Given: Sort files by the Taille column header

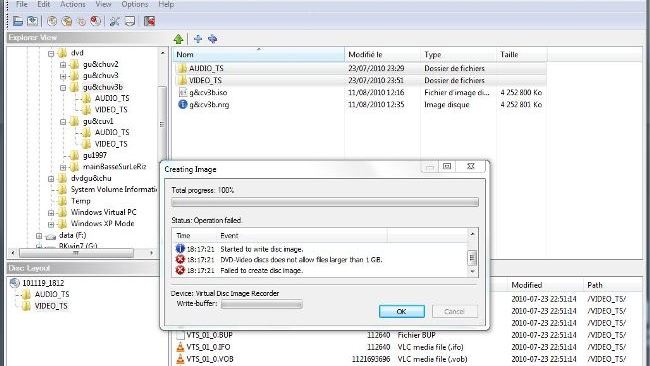Looking at the screenshot, I should tap(521, 54).
